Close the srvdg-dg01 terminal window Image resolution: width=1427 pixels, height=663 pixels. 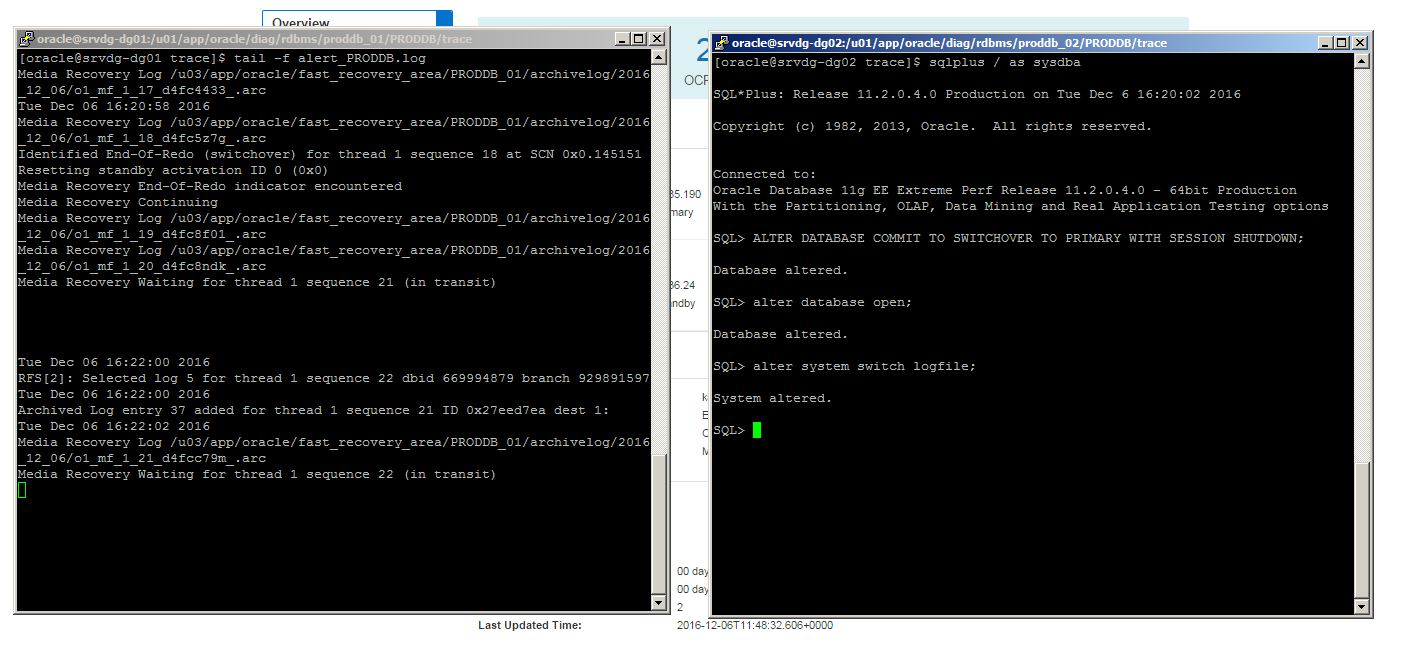pyautogui.click(x=657, y=39)
